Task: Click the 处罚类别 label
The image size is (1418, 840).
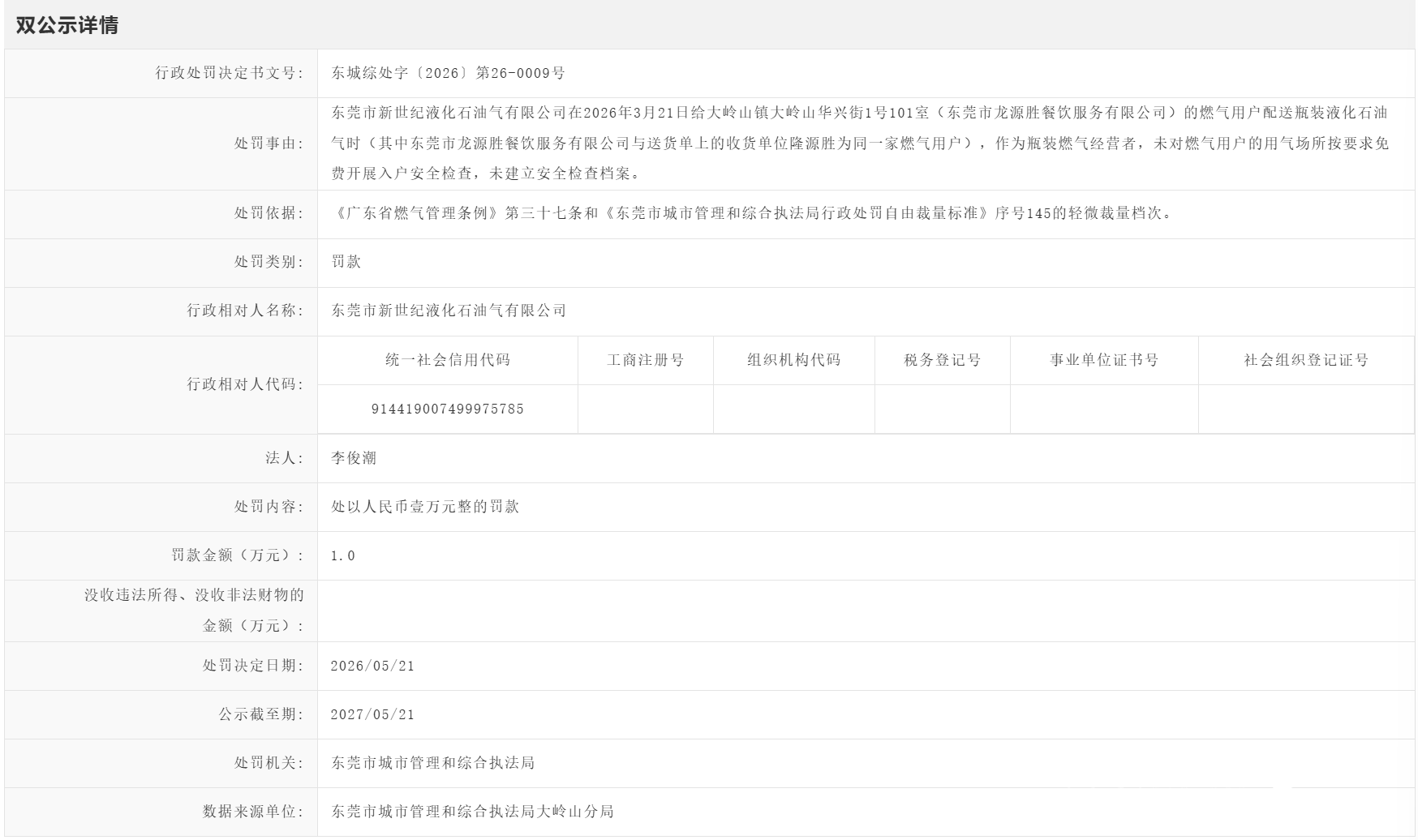Action: click(269, 262)
